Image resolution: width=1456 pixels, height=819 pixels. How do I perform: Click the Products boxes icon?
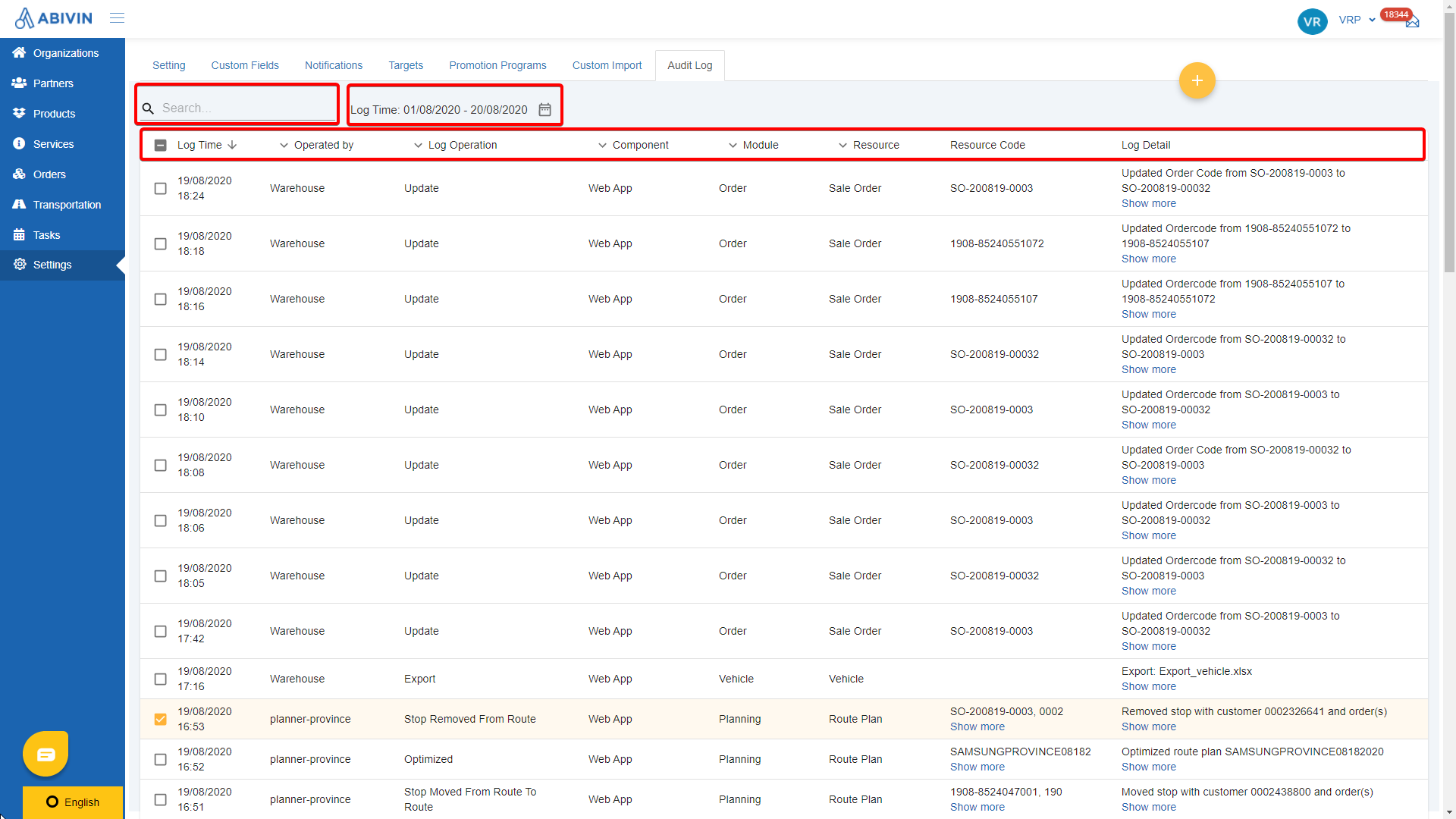click(19, 113)
